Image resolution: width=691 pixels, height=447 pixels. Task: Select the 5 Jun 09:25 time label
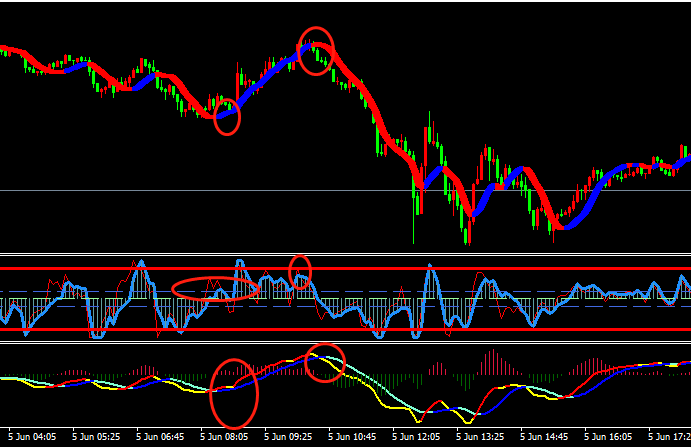pos(288,437)
